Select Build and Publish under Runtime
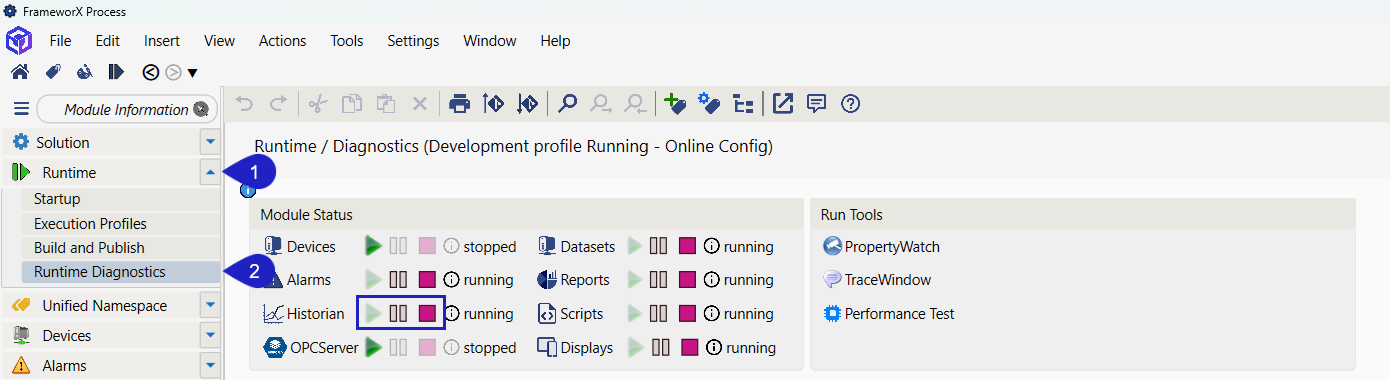The height and width of the screenshot is (380, 1390). point(121,248)
